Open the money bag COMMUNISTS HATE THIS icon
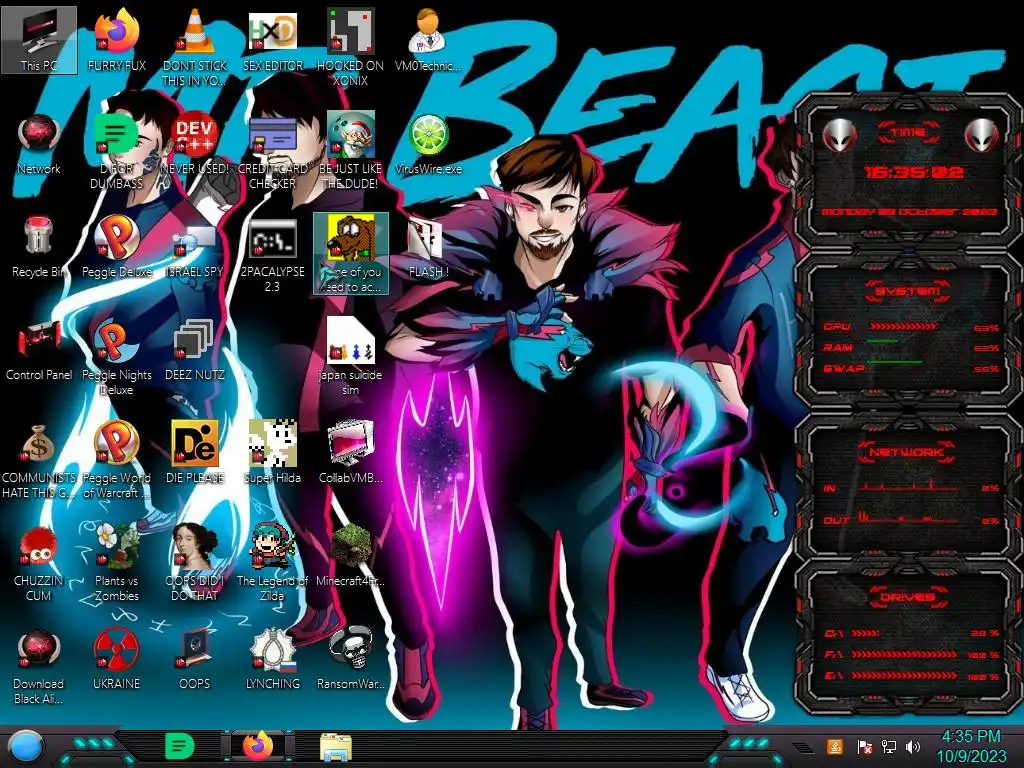The image size is (1024, 768). [x=39, y=461]
